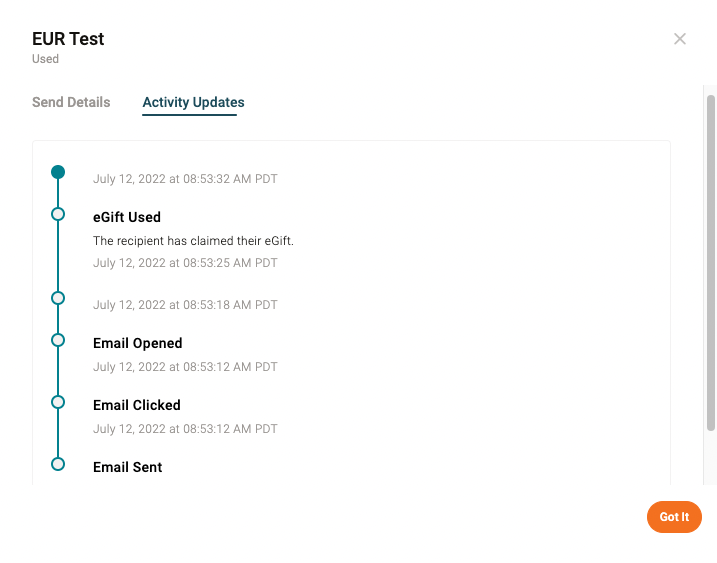Click 'The recipient has claimed their eGift' text
Image resolution: width=717 pixels, height=563 pixels.
click(193, 241)
